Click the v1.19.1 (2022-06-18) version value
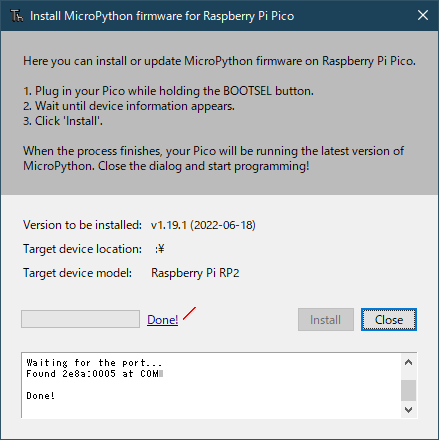The image size is (439, 440). [203, 225]
